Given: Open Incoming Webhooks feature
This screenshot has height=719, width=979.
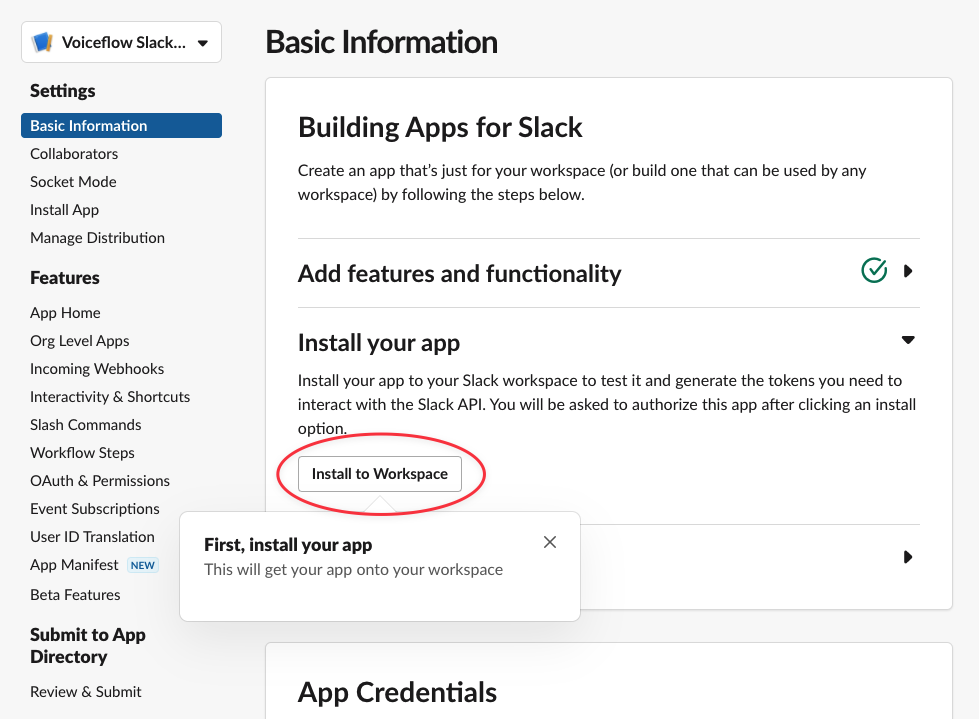Looking at the screenshot, I should coord(97,369).
